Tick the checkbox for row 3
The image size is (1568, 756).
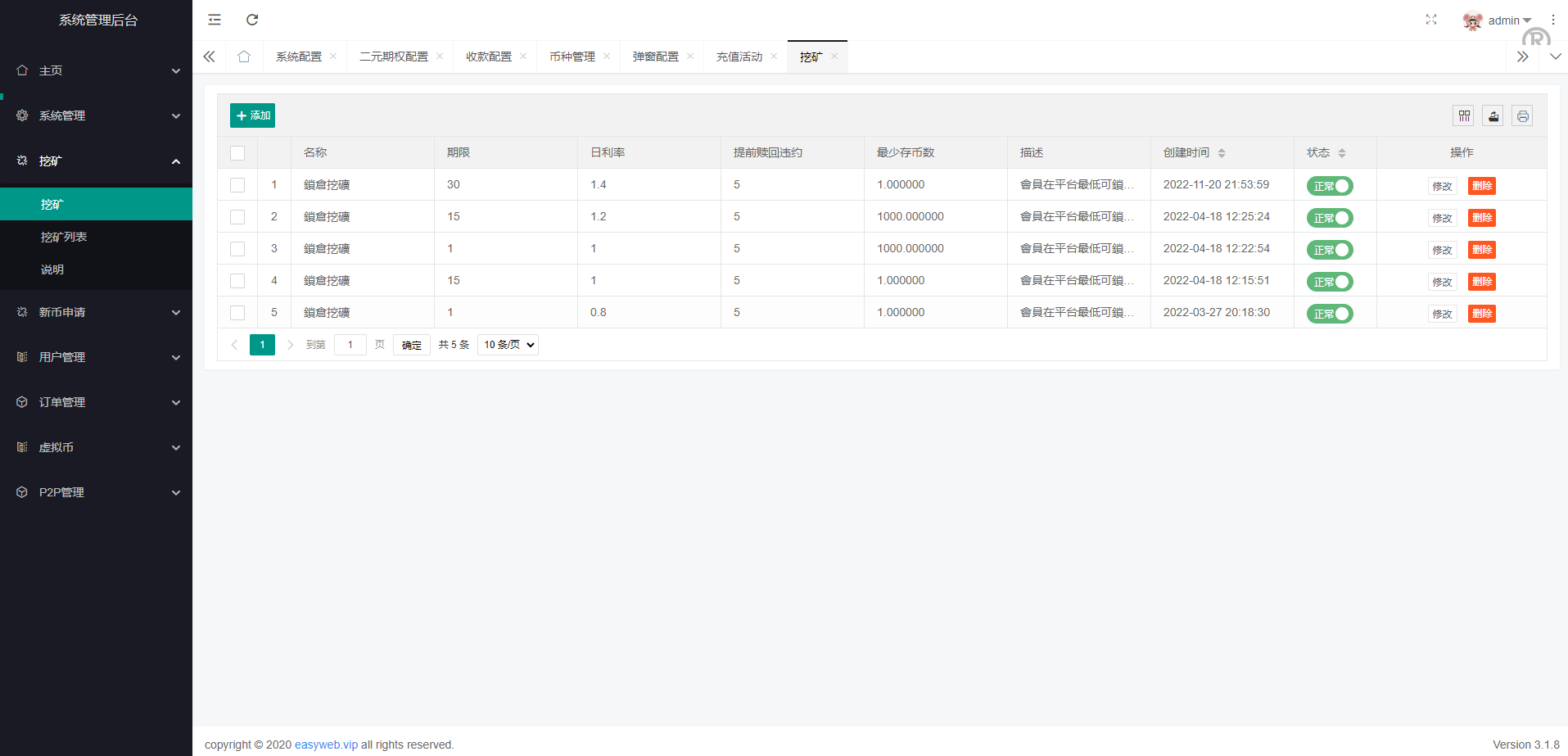237,249
